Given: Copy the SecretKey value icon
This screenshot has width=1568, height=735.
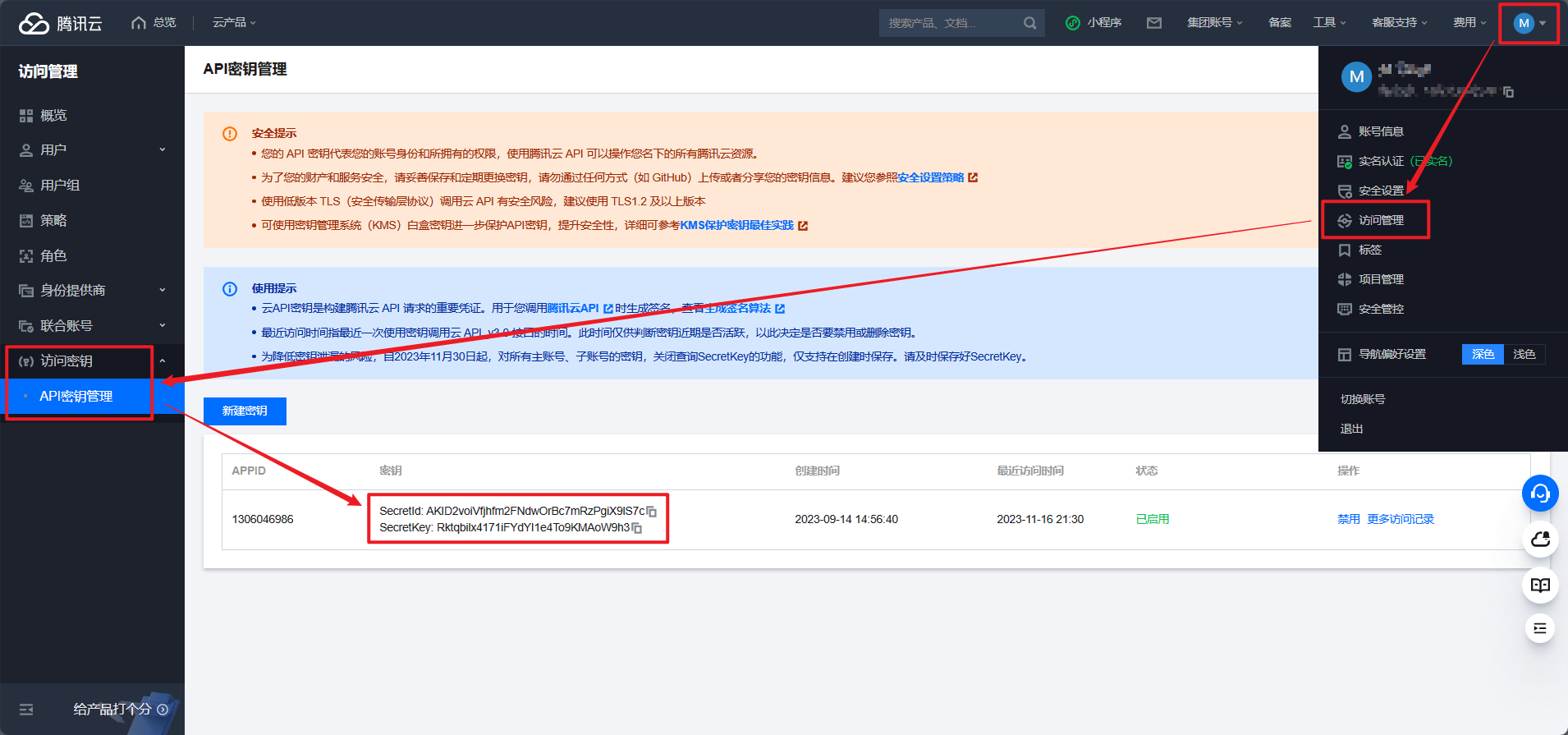Looking at the screenshot, I should 637,528.
